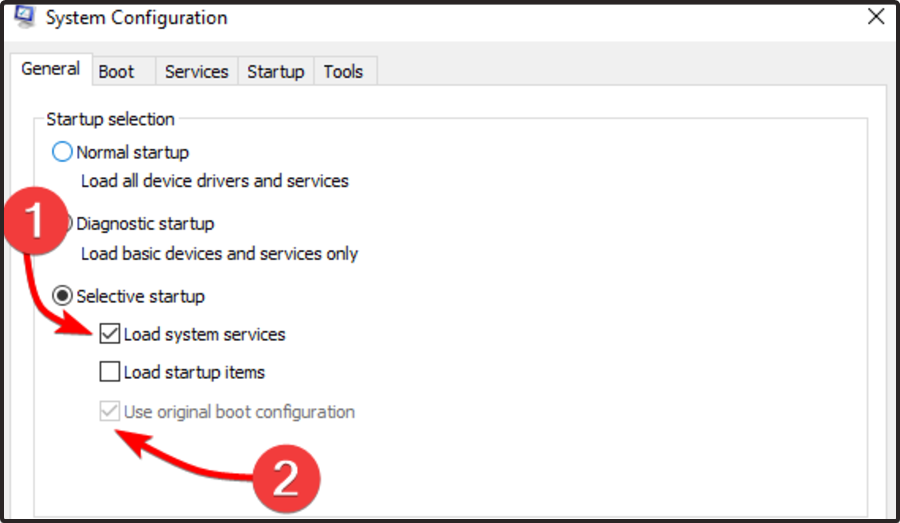Pick the Selective startup radio button
Viewport: 900px width, 523px height.
coord(63,297)
